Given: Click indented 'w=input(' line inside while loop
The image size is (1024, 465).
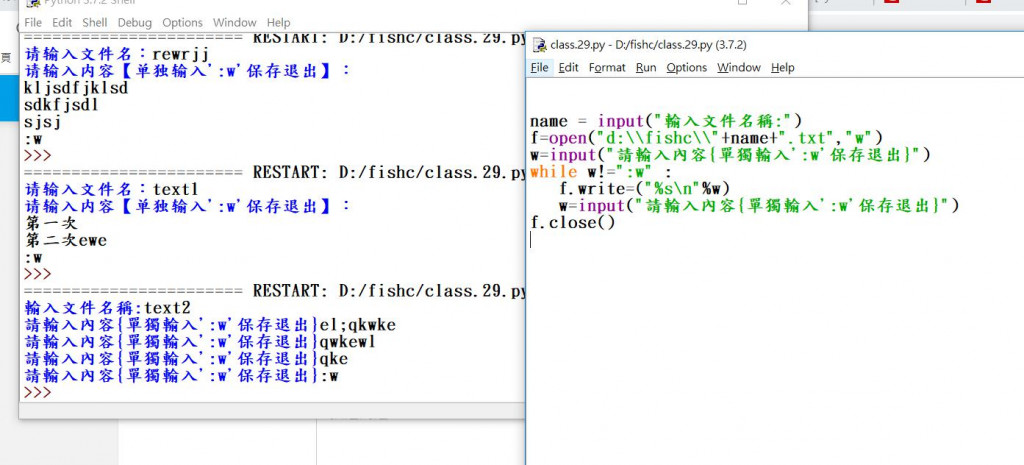Looking at the screenshot, I should [x=759, y=206].
